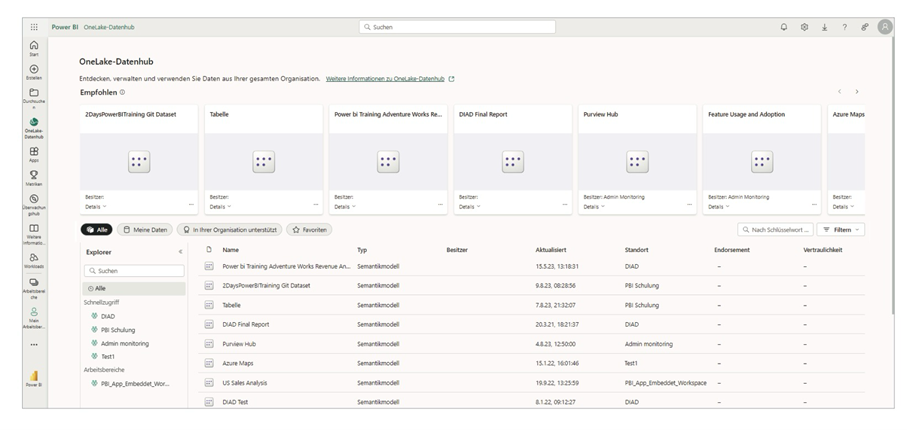Open Metriken in the left sidebar
This screenshot has height=430, width=907.
point(34,178)
